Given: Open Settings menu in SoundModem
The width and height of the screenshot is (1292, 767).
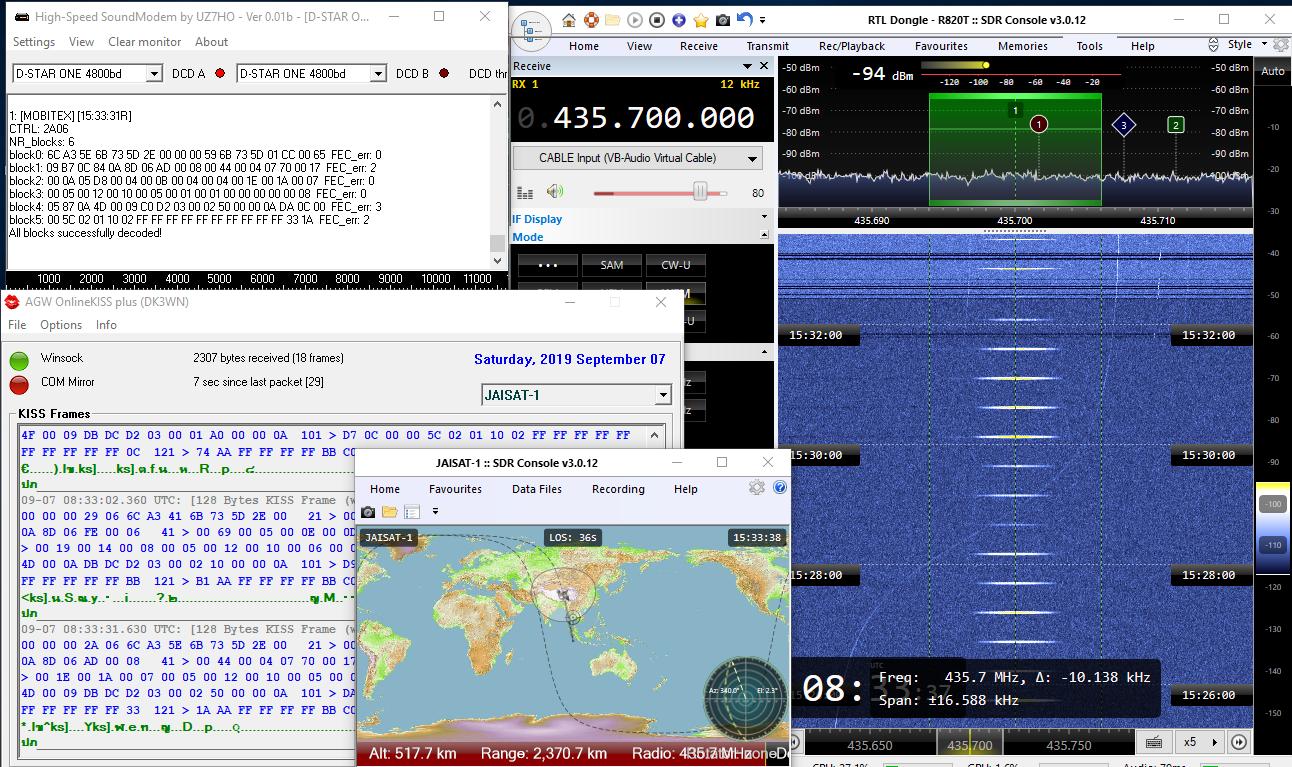Looking at the screenshot, I should coord(34,42).
